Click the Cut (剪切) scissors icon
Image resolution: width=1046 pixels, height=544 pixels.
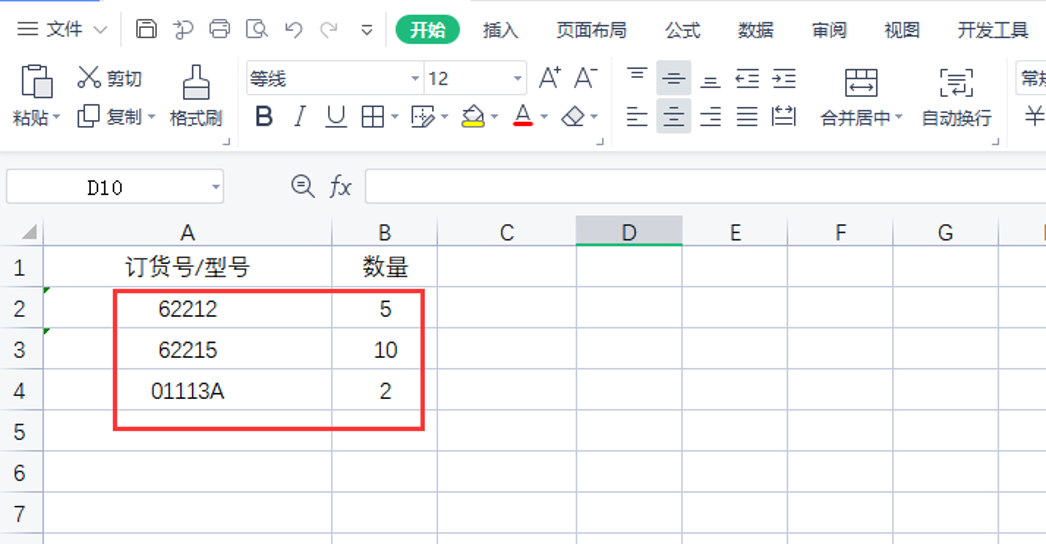89,77
